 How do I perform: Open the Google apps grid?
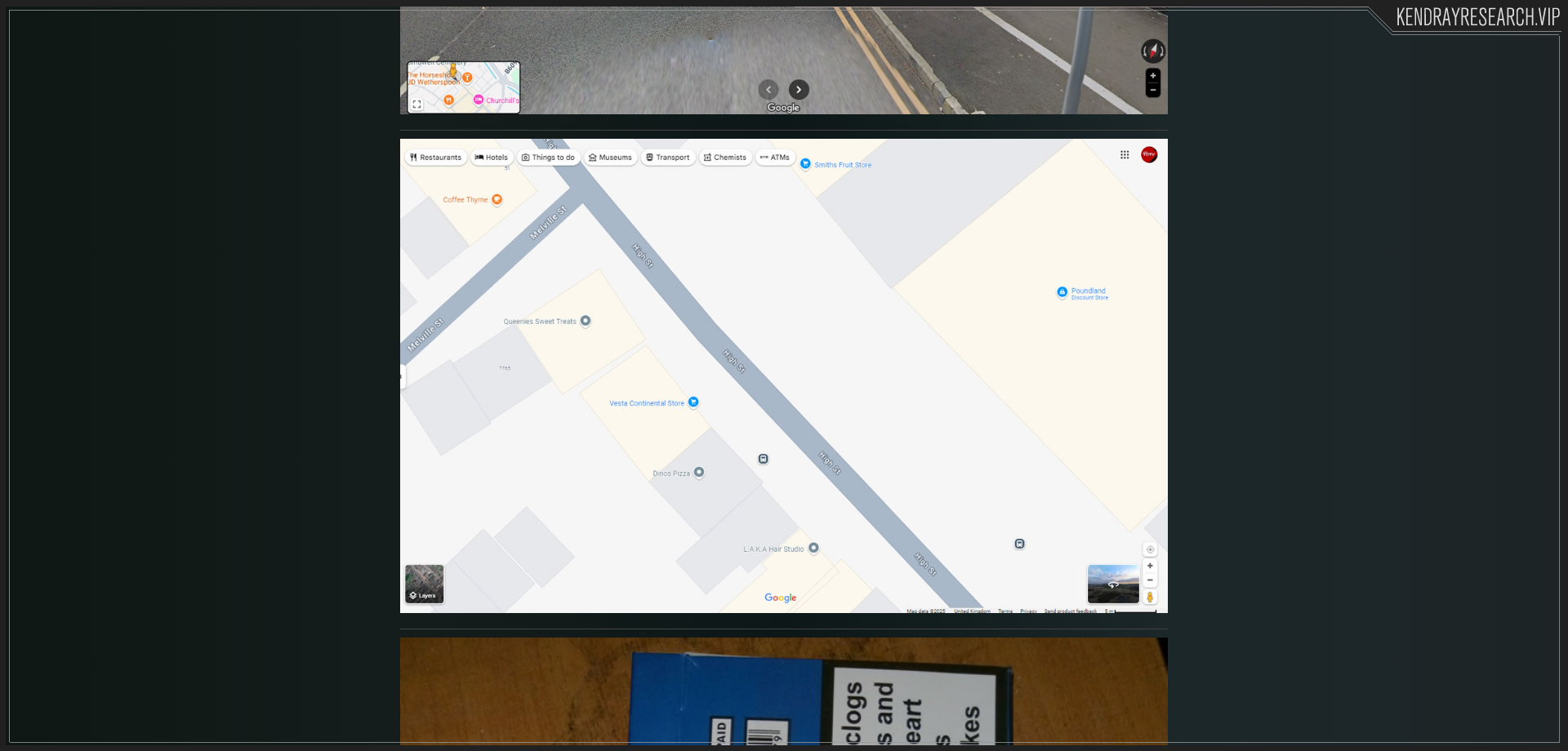1125,155
